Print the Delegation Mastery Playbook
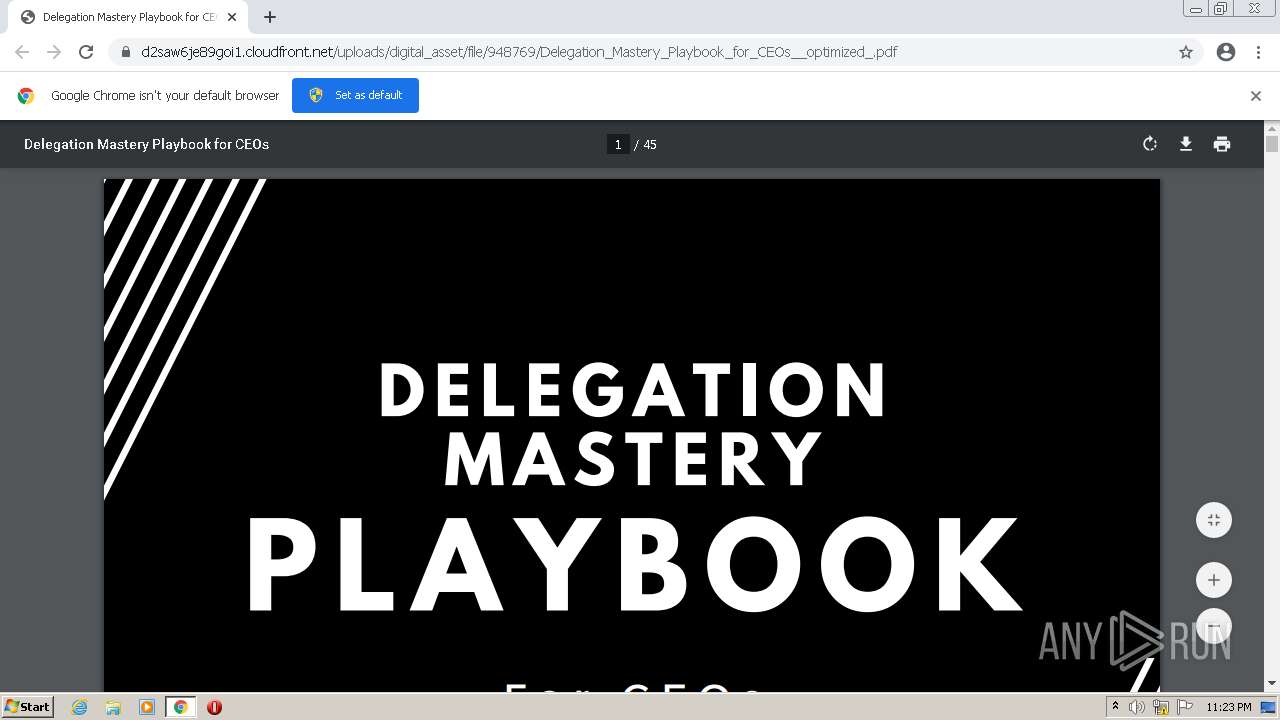The height and width of the screenshot is (720, 1280). pyautogui.click(x=1222, y=144)
